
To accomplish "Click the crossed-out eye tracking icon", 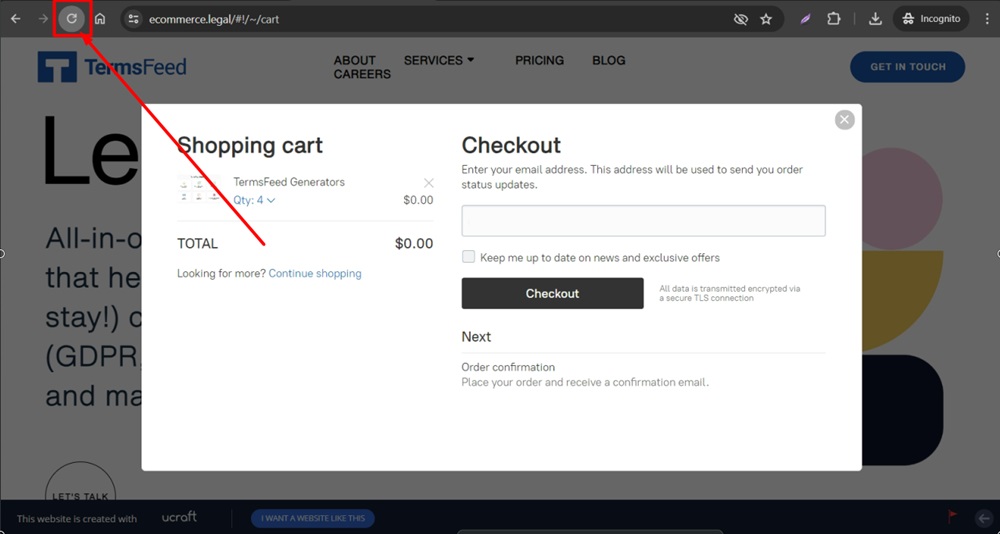I will tap(740, 19).
